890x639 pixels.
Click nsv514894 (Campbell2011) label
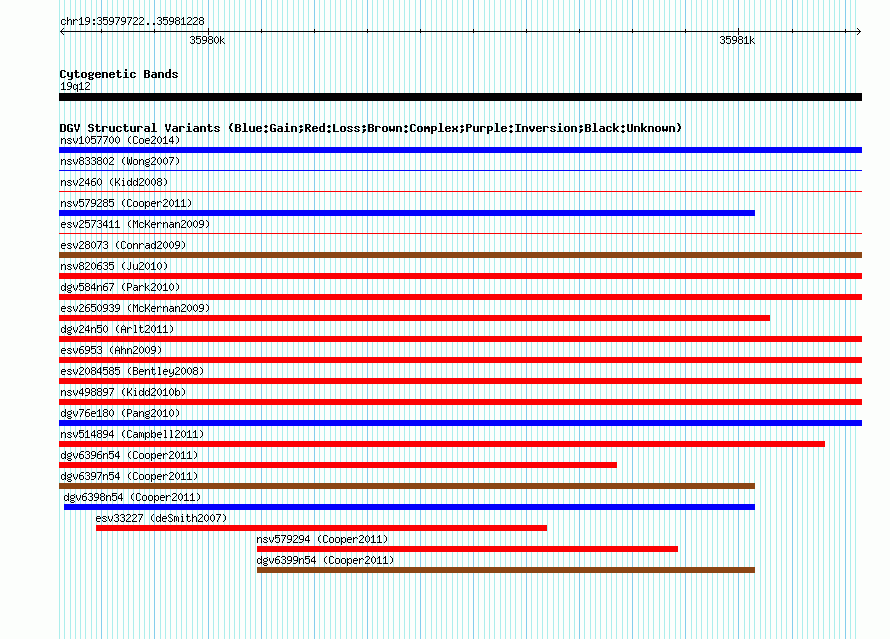132,434
